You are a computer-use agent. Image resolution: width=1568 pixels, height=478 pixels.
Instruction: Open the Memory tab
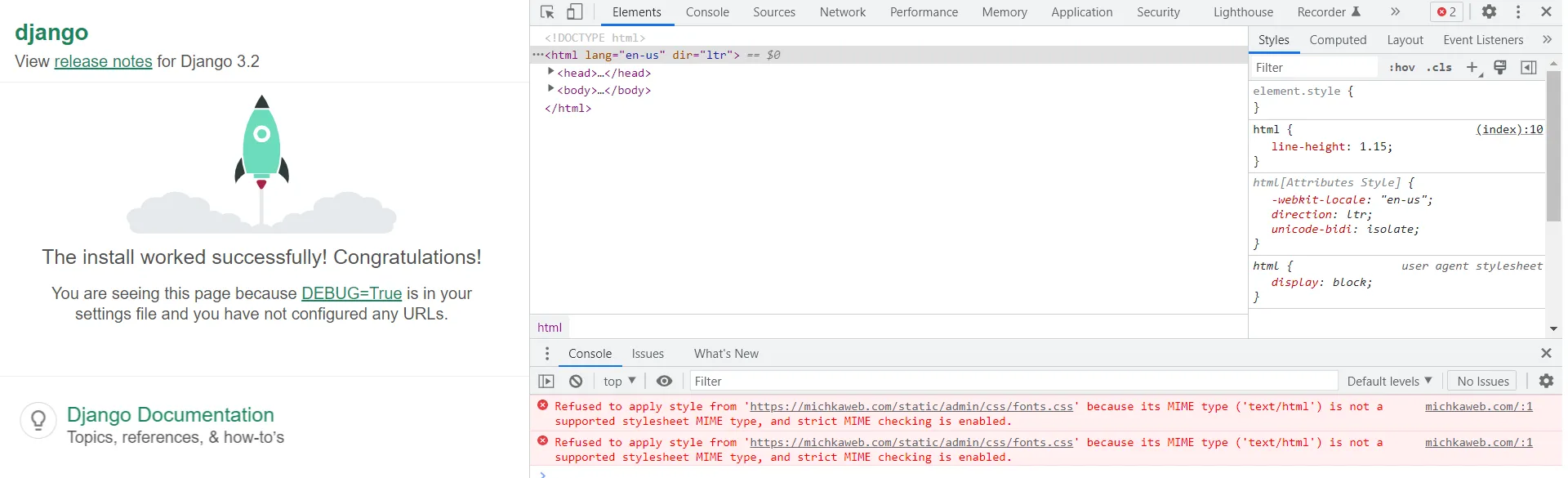pos(1004,12)
